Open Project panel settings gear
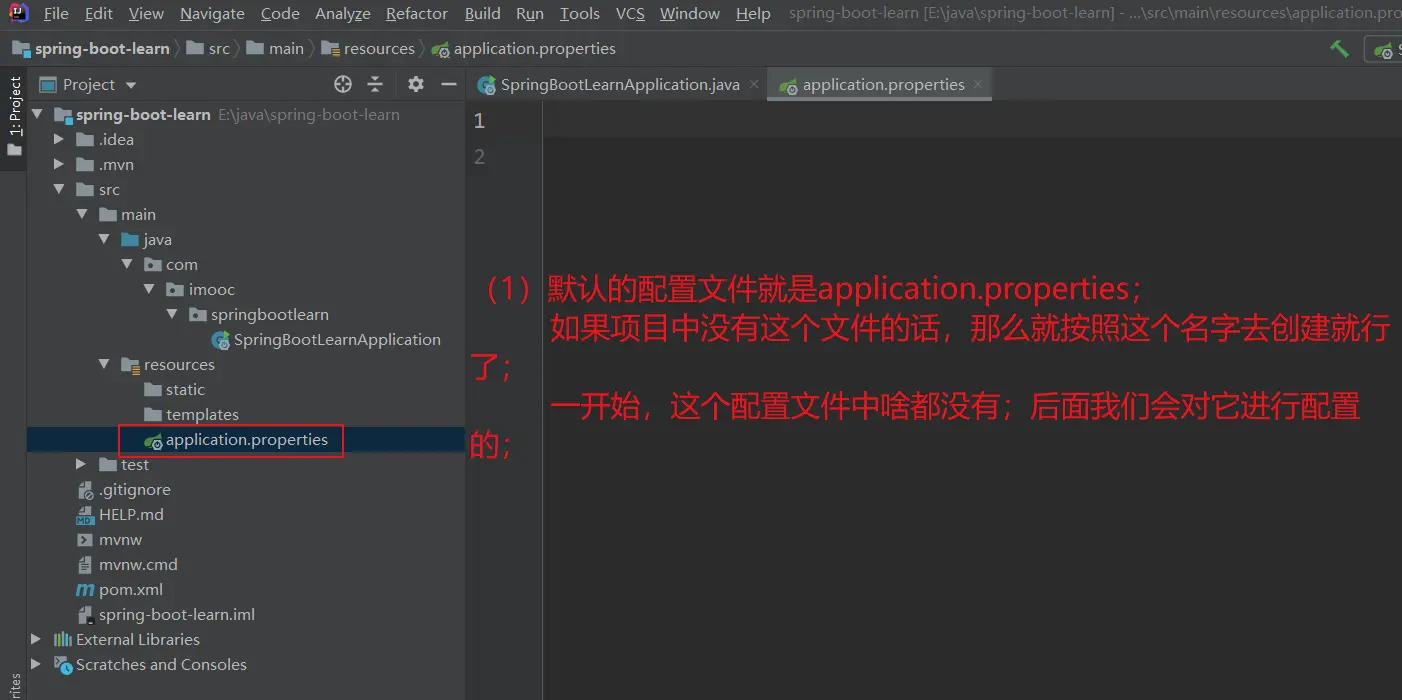The width and height of the screenshot is (1402, 700). pos(416,84)
